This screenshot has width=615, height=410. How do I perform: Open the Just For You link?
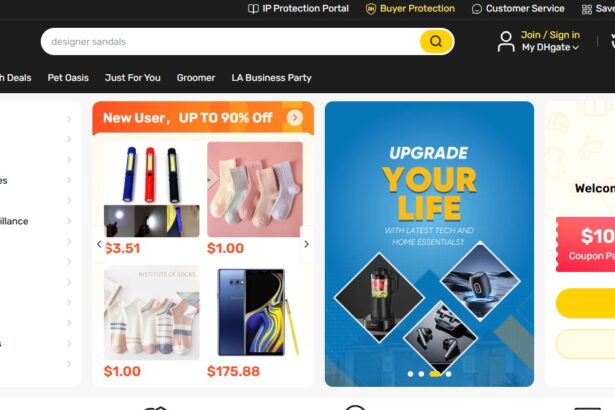[x=133, y=78]
